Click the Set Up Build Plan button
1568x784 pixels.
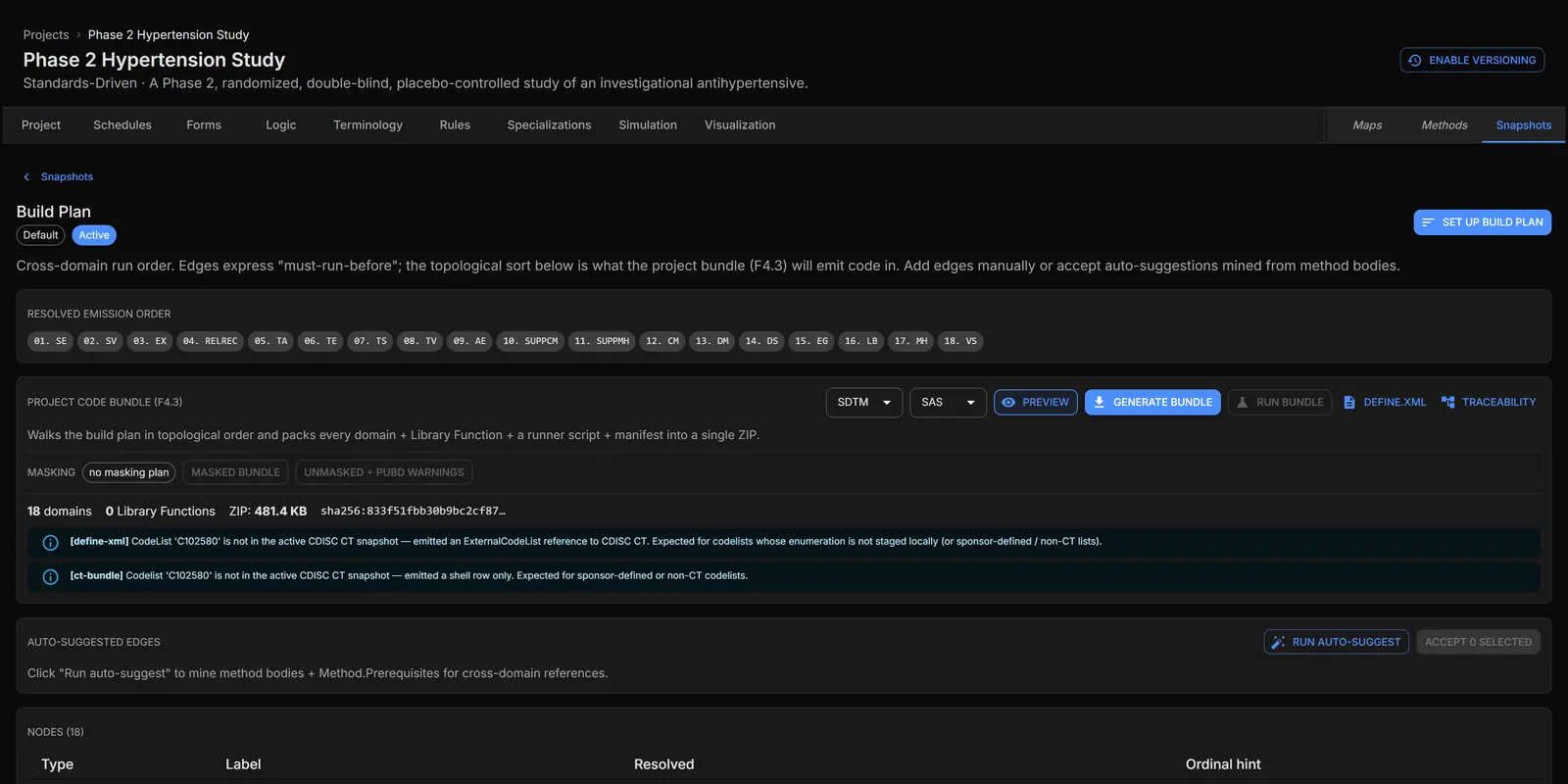[x=1482, y=222]
